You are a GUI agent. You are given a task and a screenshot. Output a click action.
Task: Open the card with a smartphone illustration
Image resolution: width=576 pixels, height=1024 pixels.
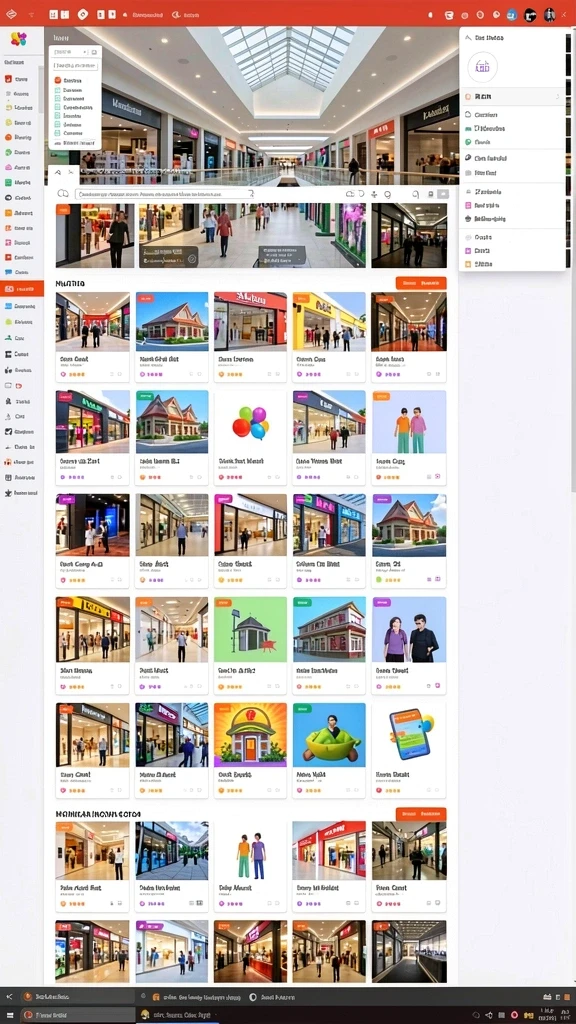coord(409,750)
